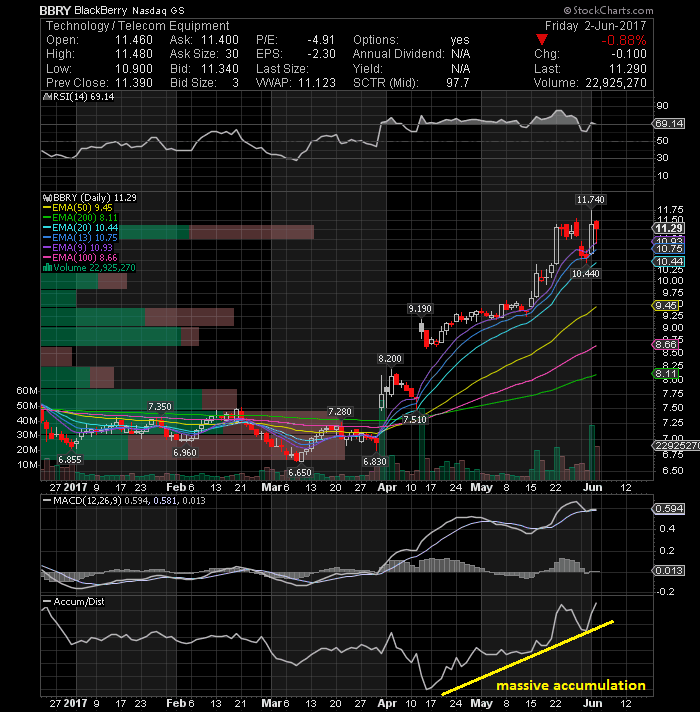This screenshot has height=712, width=700.
Task: Click the small chart icon beside RSI(14)
Action: [x=45, y=97]
